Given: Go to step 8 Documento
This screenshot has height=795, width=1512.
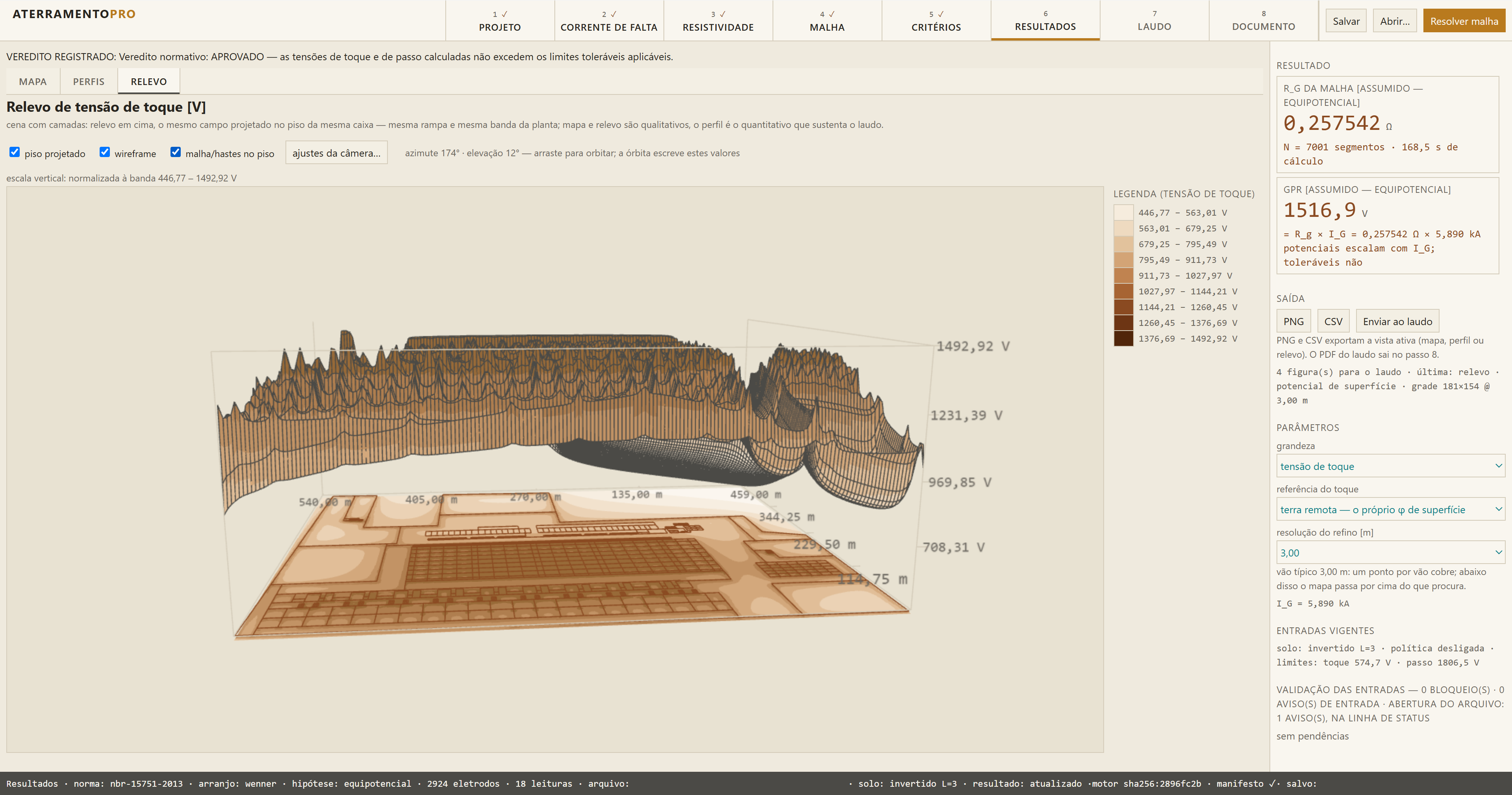Looking at the screenshot, I should 1264,20.
